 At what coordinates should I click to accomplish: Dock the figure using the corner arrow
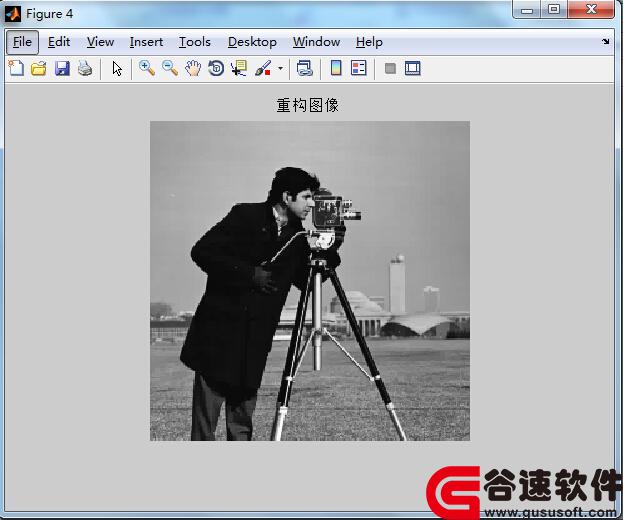(x=606, y=41)
